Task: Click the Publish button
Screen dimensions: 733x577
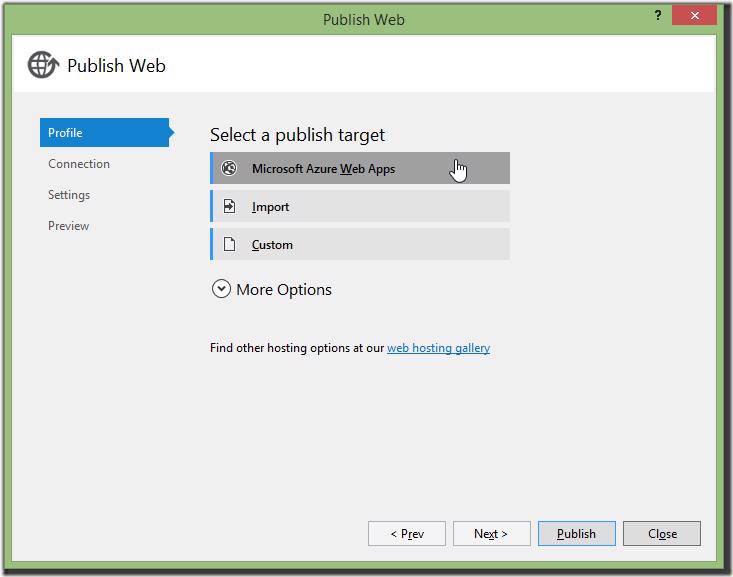Action: pyautogui.click(x=576, y=534)
